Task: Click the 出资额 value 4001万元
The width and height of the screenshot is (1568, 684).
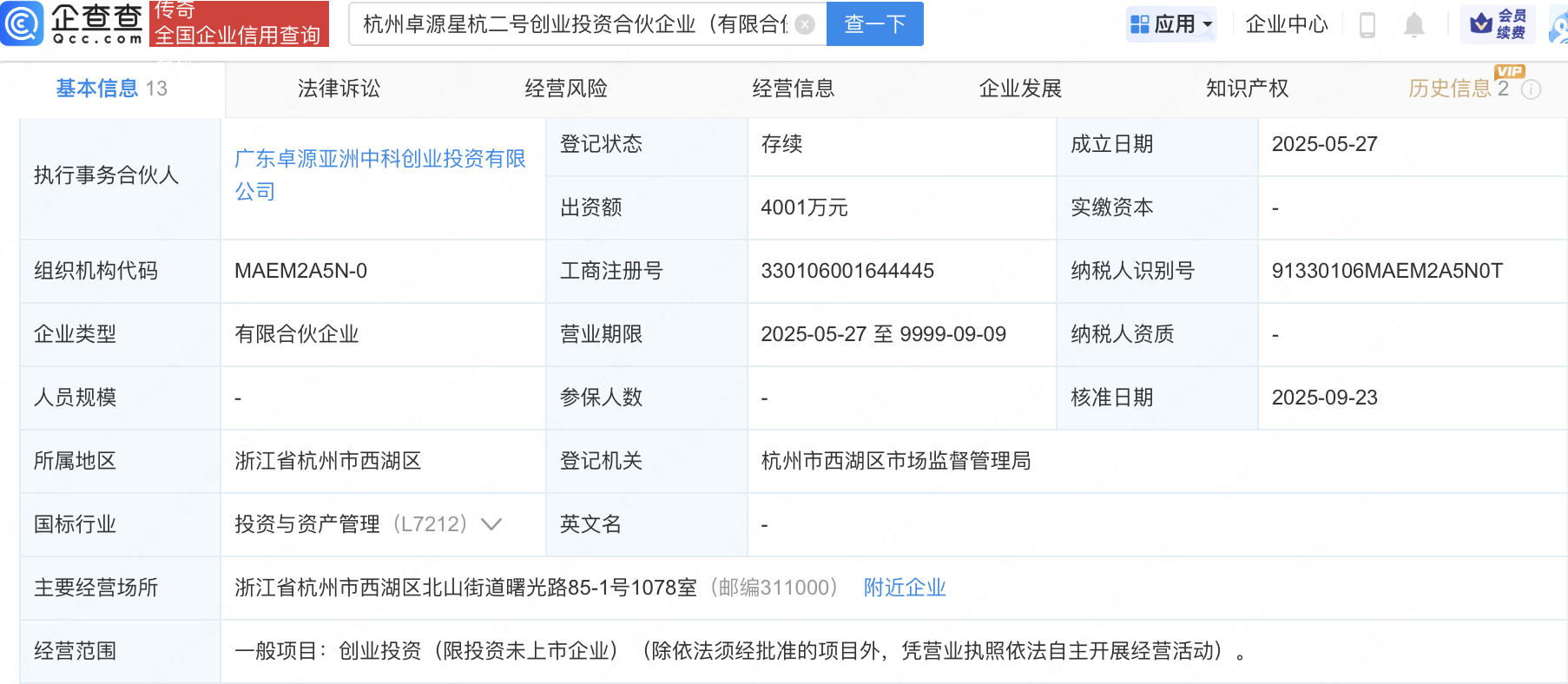Action: point(804,207)
